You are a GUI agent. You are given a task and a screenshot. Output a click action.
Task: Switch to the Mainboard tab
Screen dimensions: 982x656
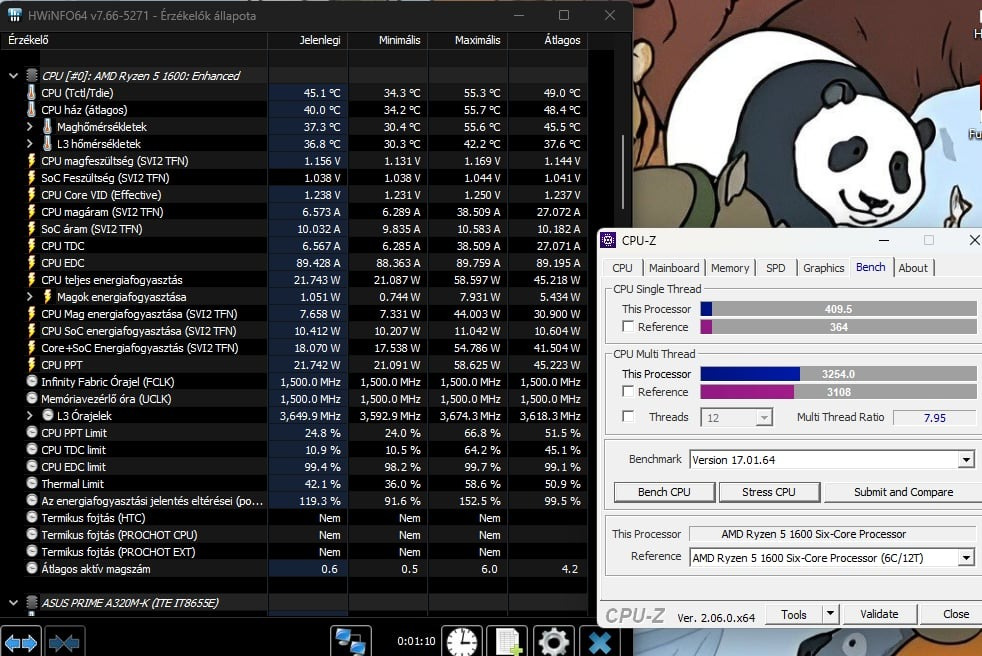point(674,268)
